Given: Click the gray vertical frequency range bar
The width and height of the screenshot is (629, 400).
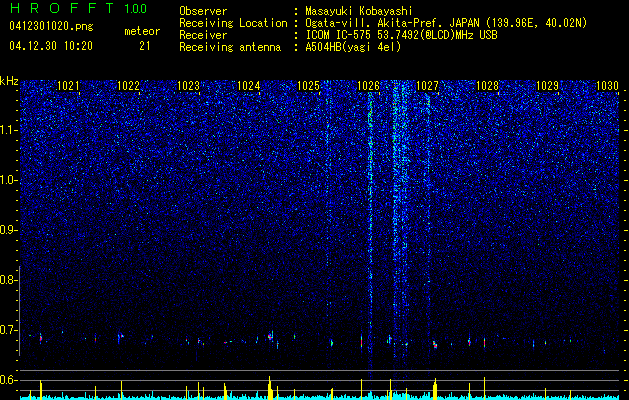Looking at the screenshot, I should 19,311.
